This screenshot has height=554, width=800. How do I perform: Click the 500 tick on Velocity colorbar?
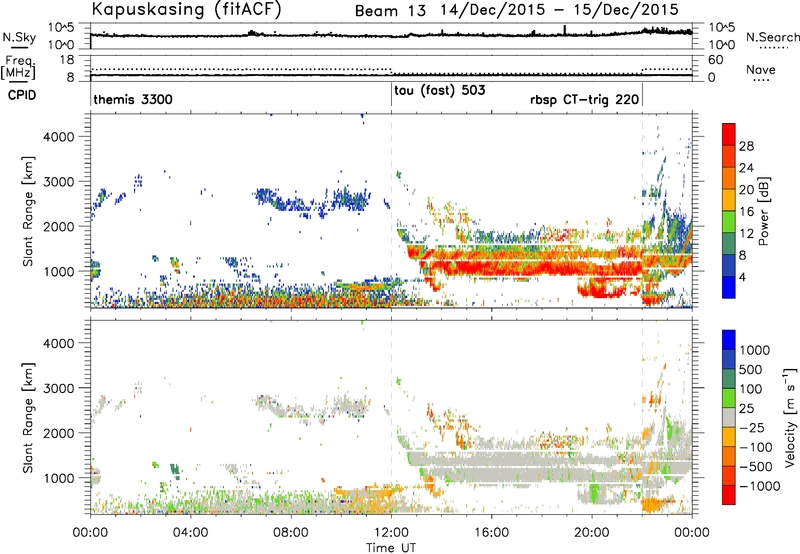tap(751, 369)
